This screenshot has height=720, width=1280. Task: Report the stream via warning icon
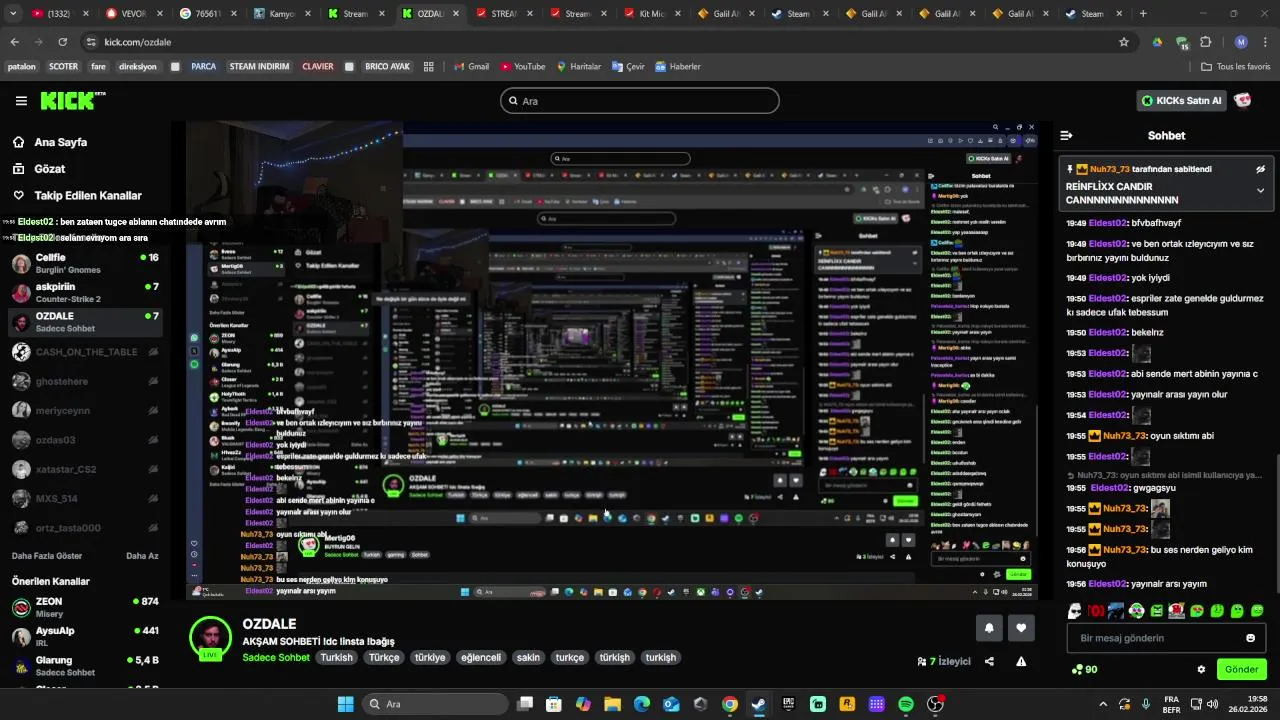coord(1021,661)
